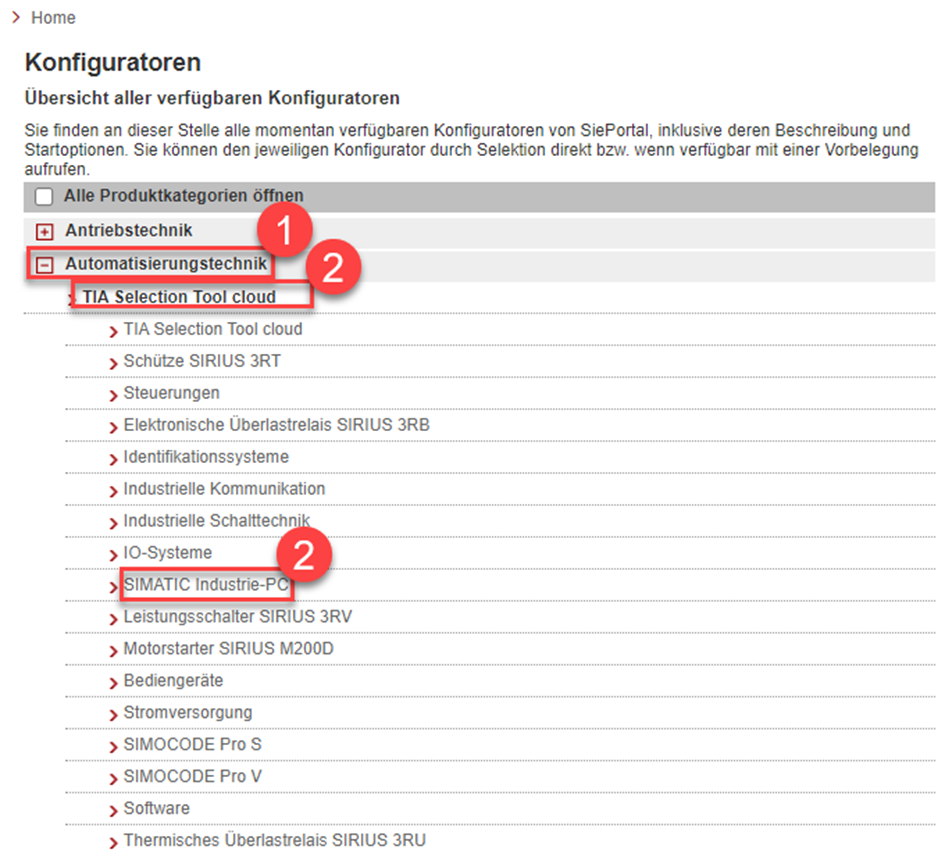Screen dimensions: 945x853
Task: Click chevron arrow before Schütze SIRIUS 3RT
Action: point(113,363)
